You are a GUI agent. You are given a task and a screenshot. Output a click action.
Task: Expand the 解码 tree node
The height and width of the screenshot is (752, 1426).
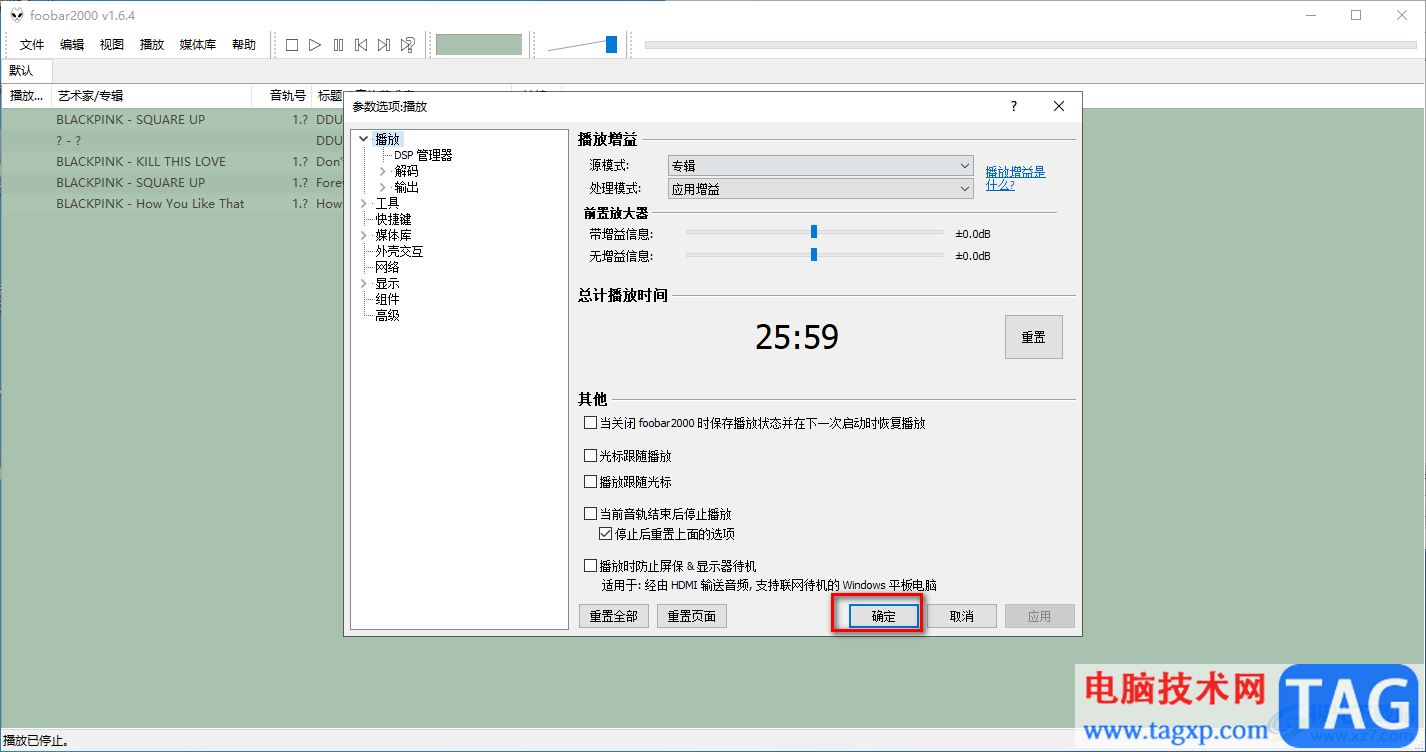tap(383, 172)
